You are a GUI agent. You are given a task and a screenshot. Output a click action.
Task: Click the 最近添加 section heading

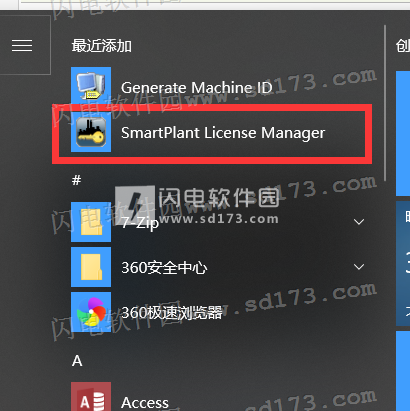[x=102, y=46]
